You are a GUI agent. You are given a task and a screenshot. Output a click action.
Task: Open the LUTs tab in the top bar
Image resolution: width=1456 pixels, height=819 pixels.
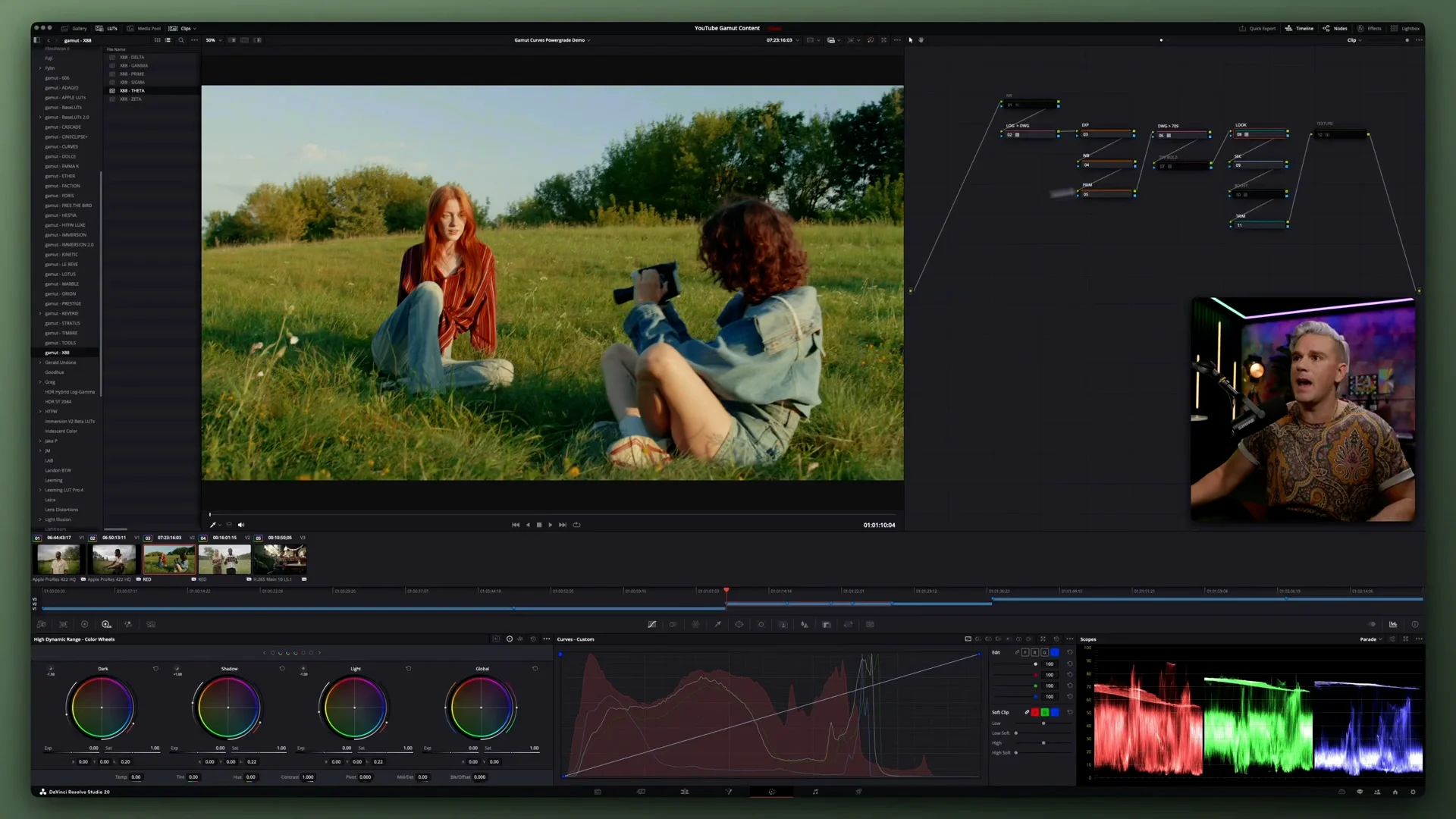click(x=107, y=28)
